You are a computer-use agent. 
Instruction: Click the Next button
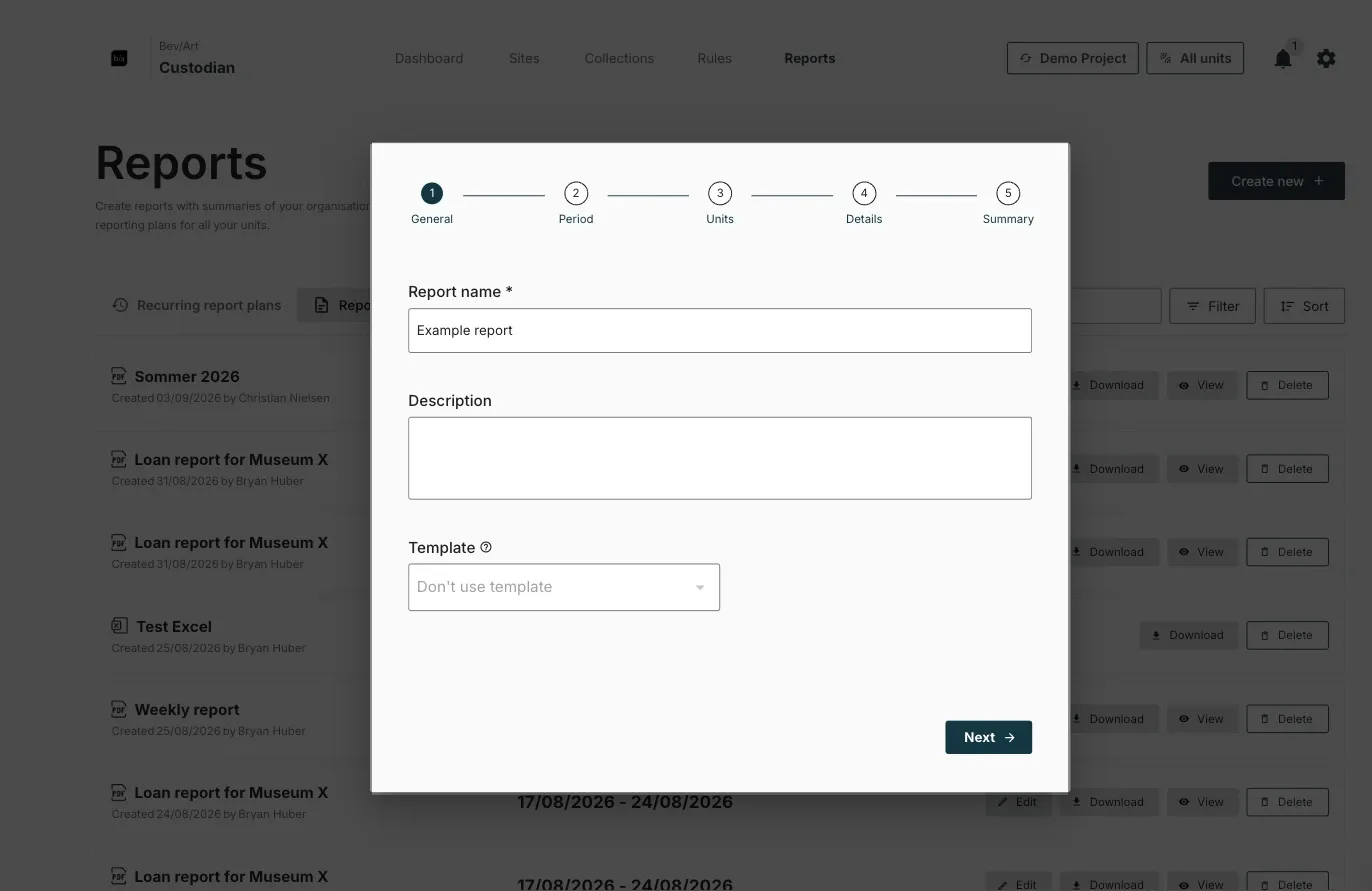click(x=988, y=737)
